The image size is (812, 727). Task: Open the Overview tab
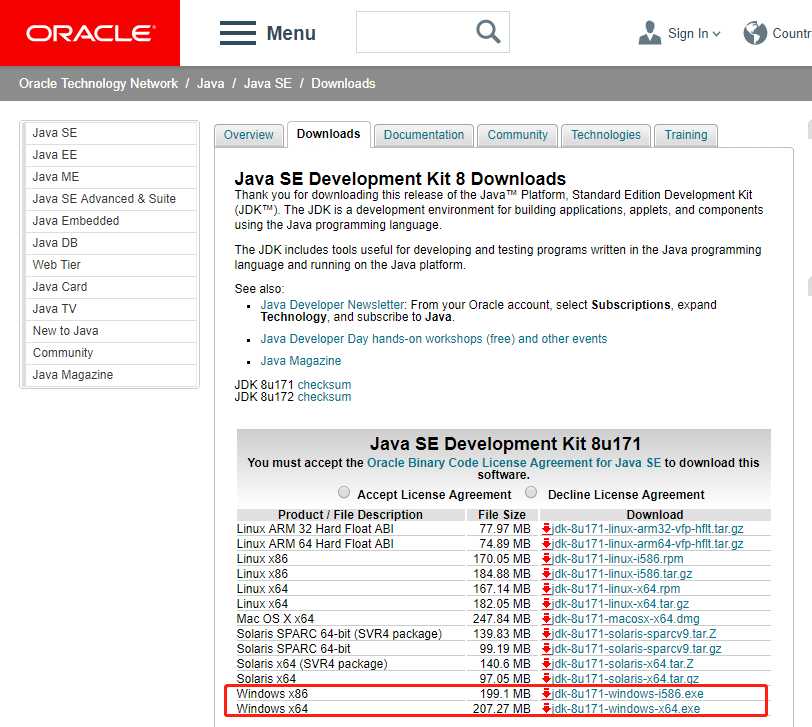[x=249, y=135]
